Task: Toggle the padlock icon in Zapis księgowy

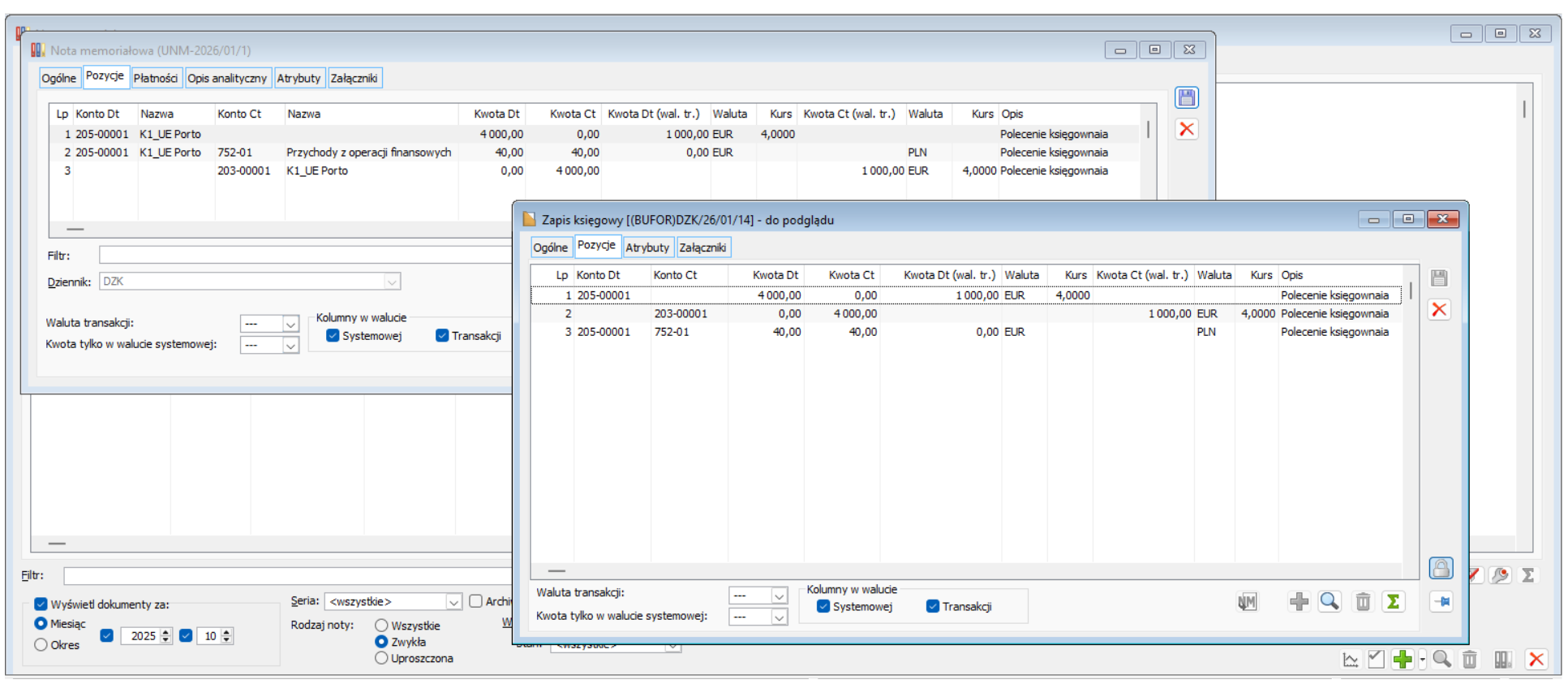Action: (1441, 568)
